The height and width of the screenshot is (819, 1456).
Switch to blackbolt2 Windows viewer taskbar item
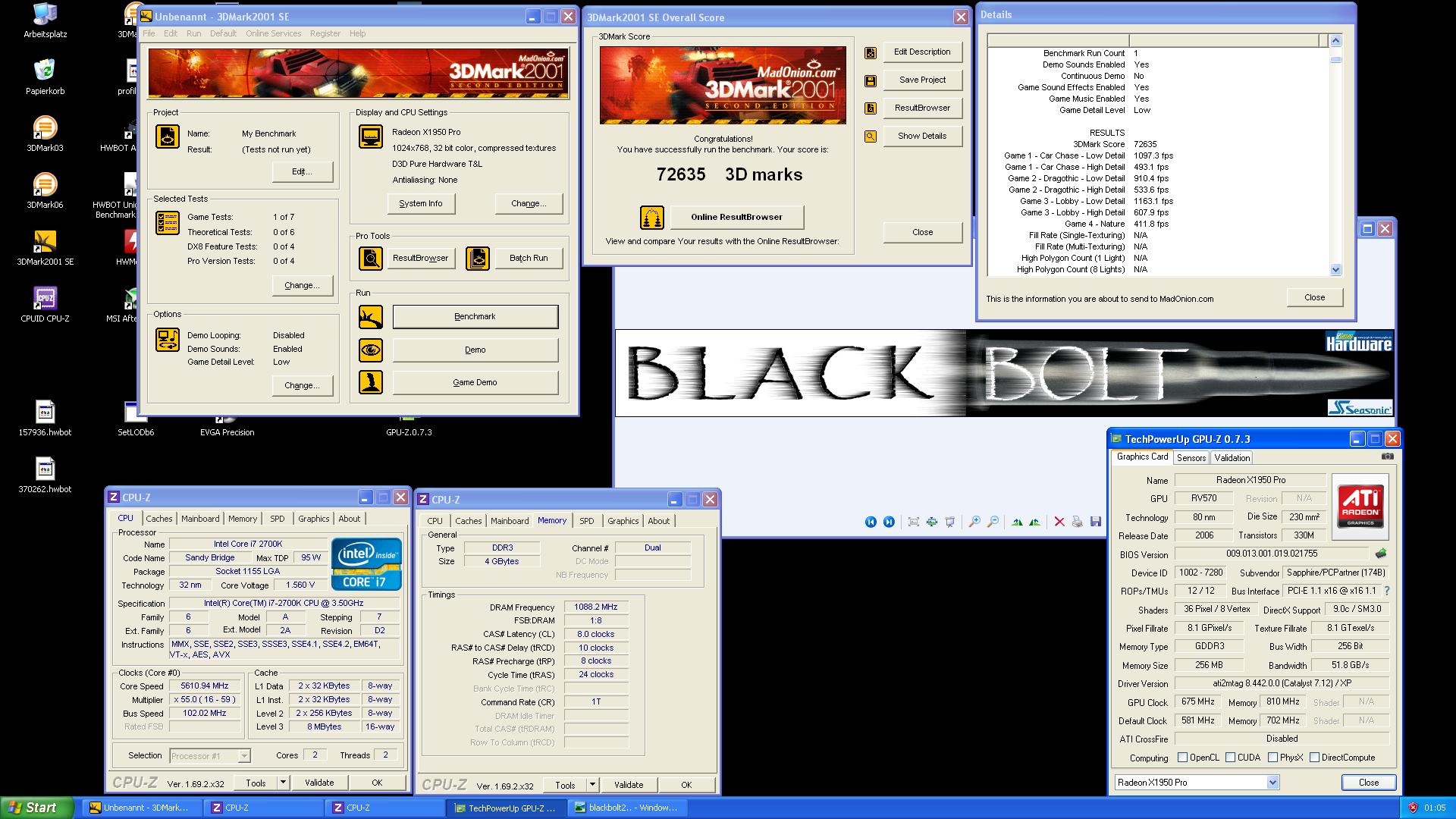pyautogui.click(x=628, y=808)
